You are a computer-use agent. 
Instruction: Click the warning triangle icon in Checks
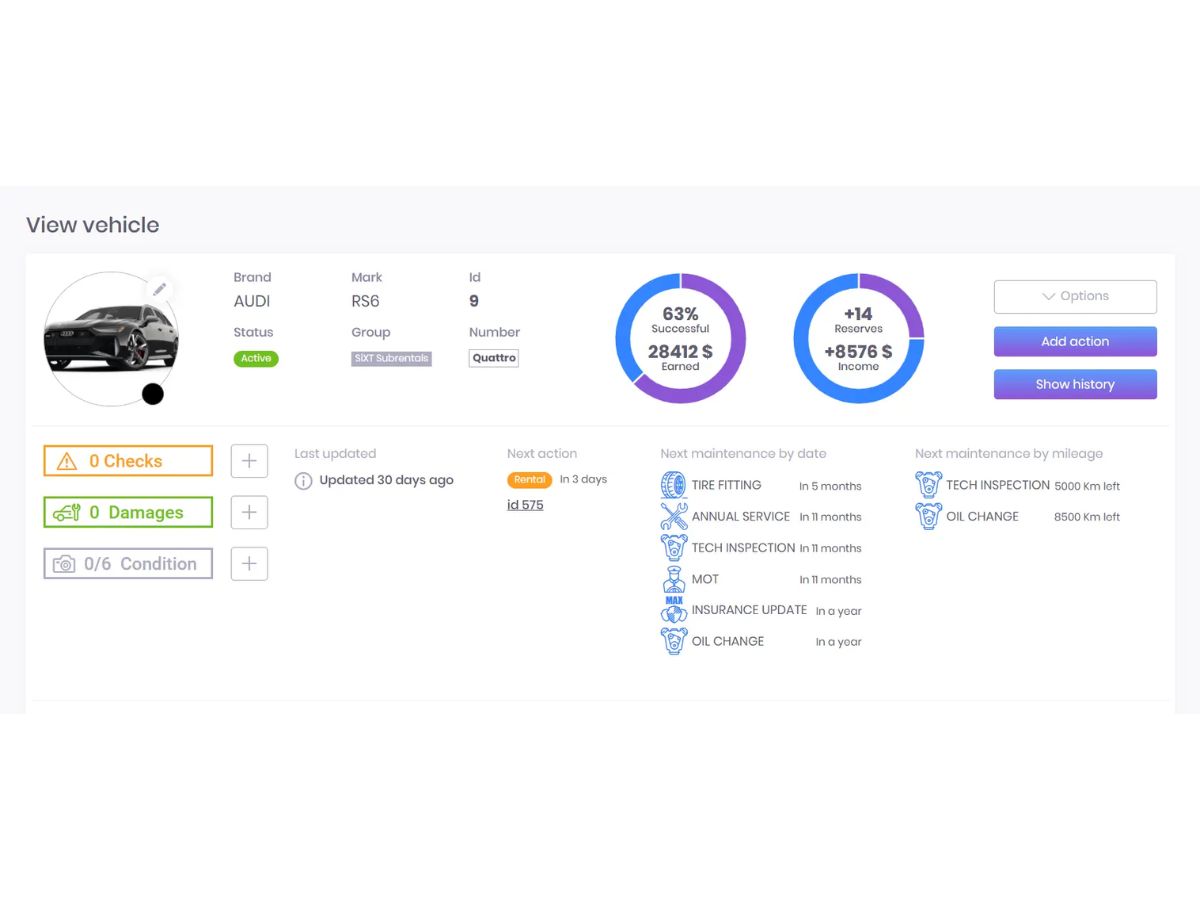pyautogui.click(x=67, y=461)
